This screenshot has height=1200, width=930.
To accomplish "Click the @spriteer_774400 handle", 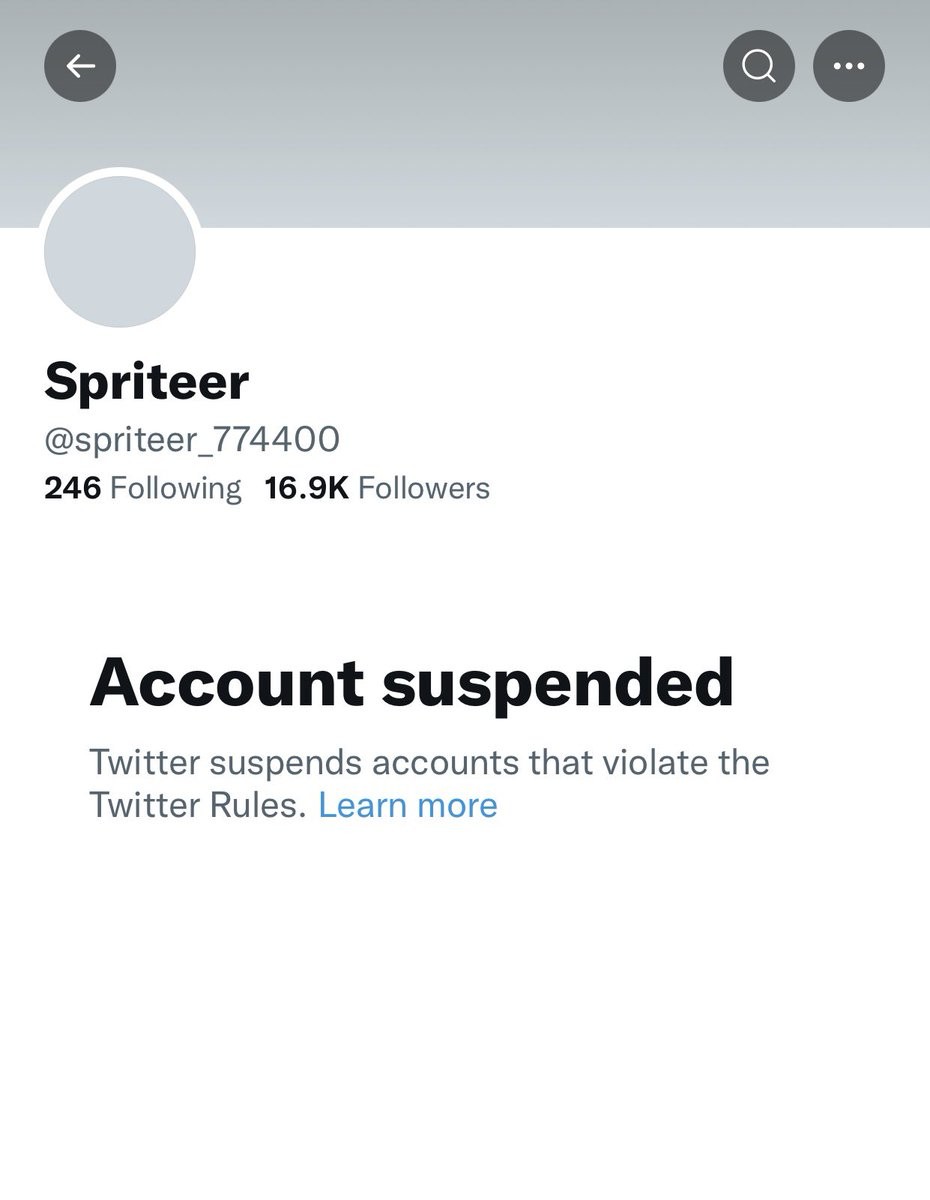I will 192,439.
